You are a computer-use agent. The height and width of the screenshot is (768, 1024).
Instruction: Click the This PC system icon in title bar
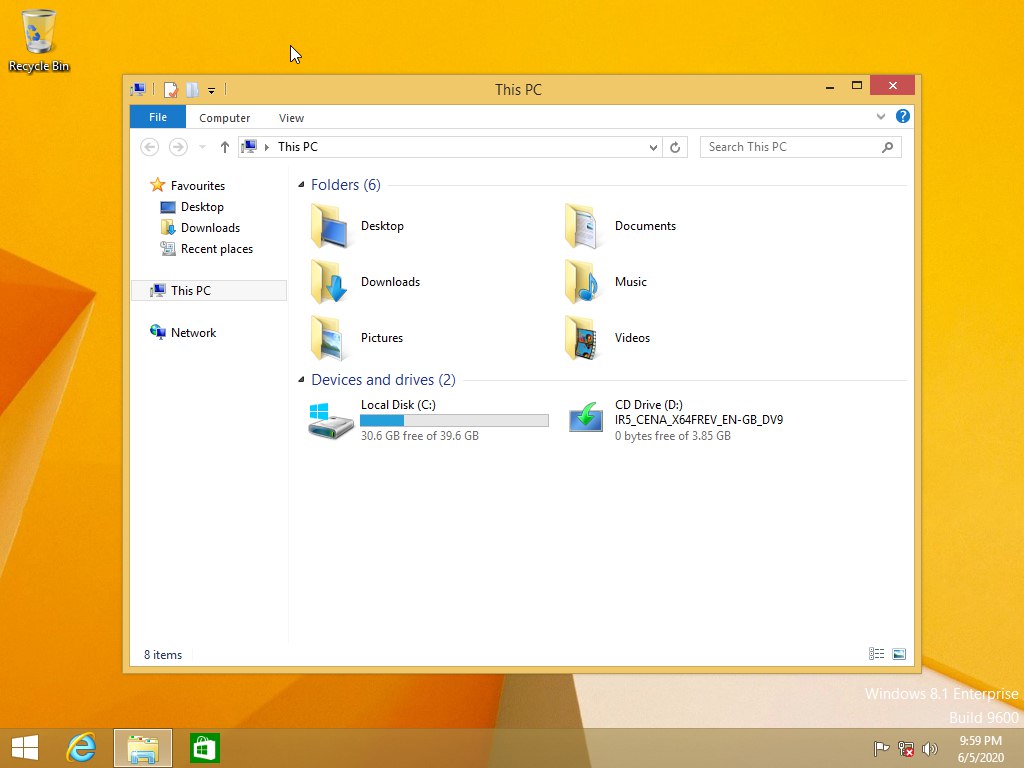138,89
